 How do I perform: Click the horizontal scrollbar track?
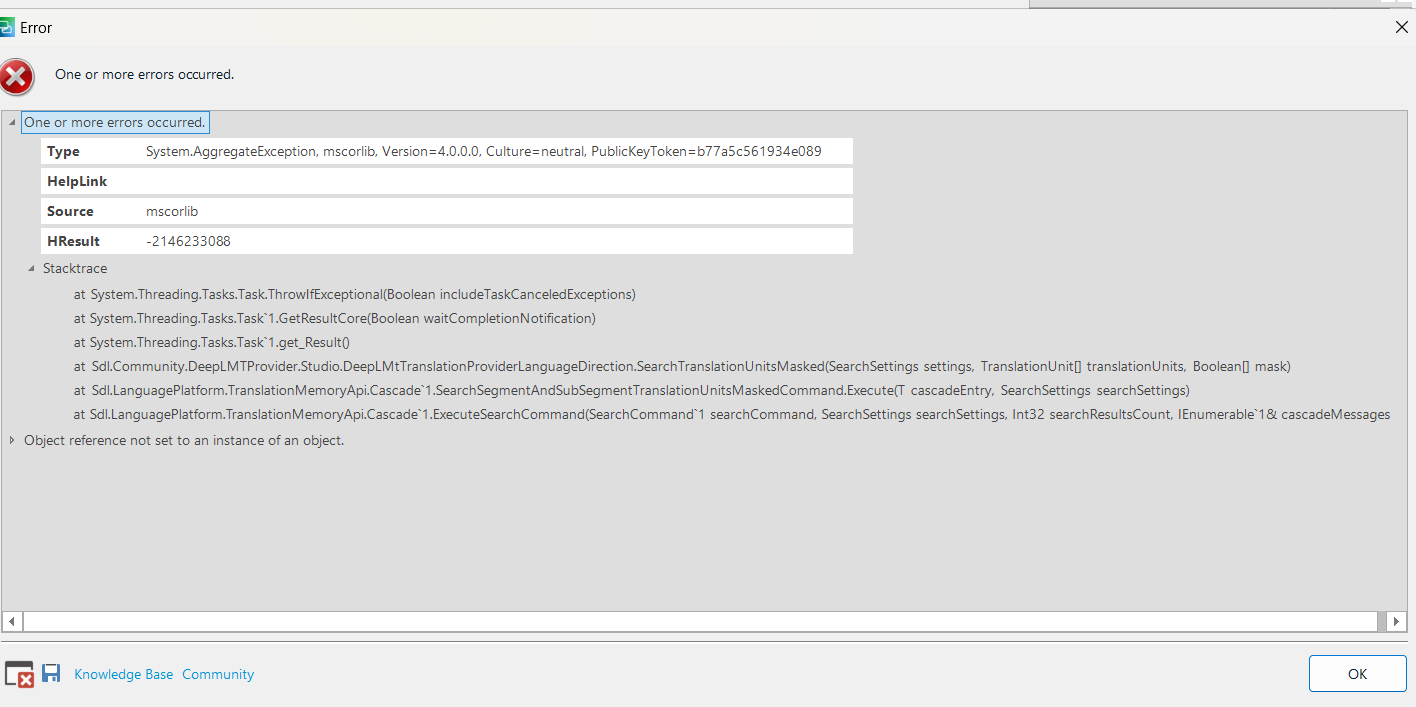pyautogui.click(x=700, y=621)
